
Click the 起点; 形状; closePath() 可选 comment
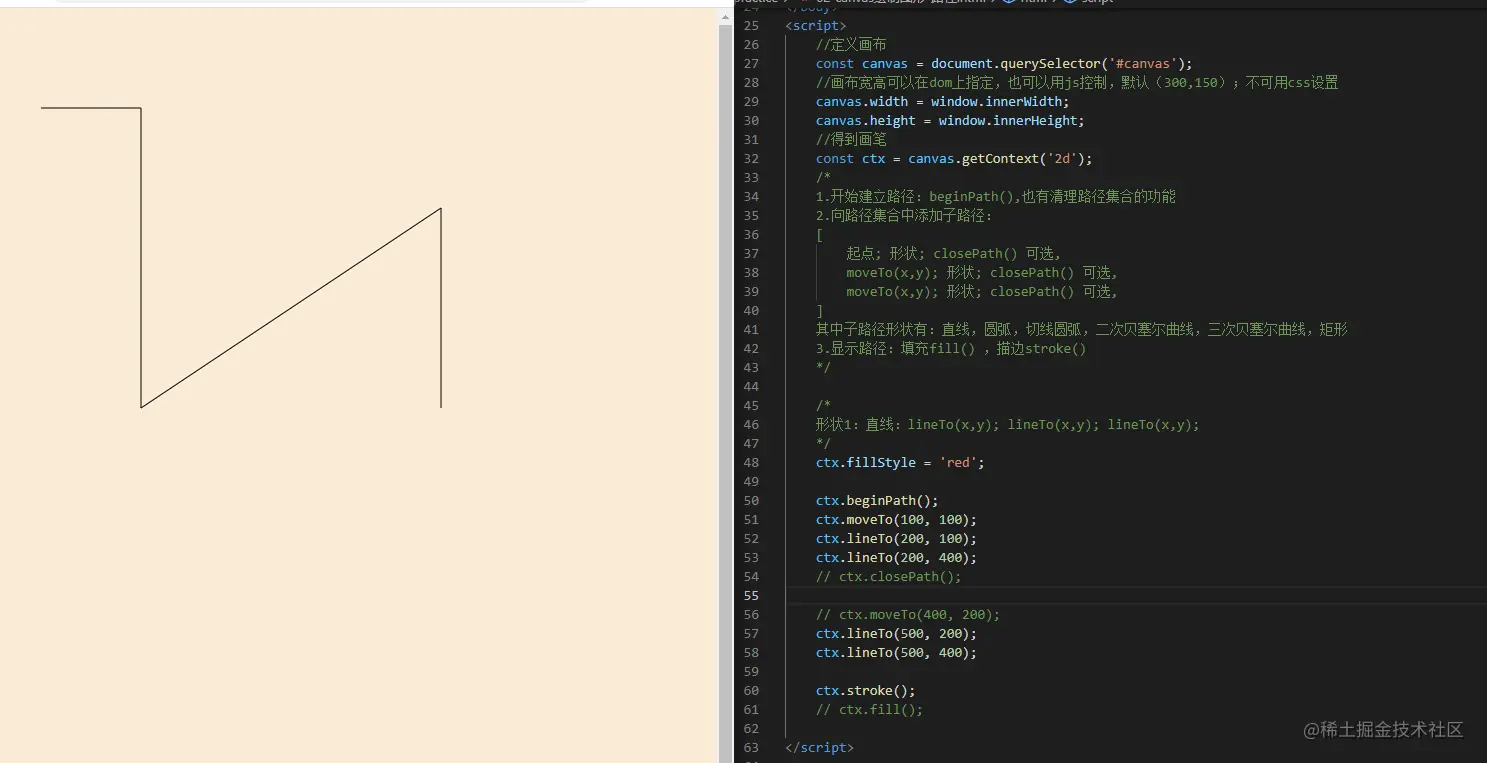(x=954, y=253)
